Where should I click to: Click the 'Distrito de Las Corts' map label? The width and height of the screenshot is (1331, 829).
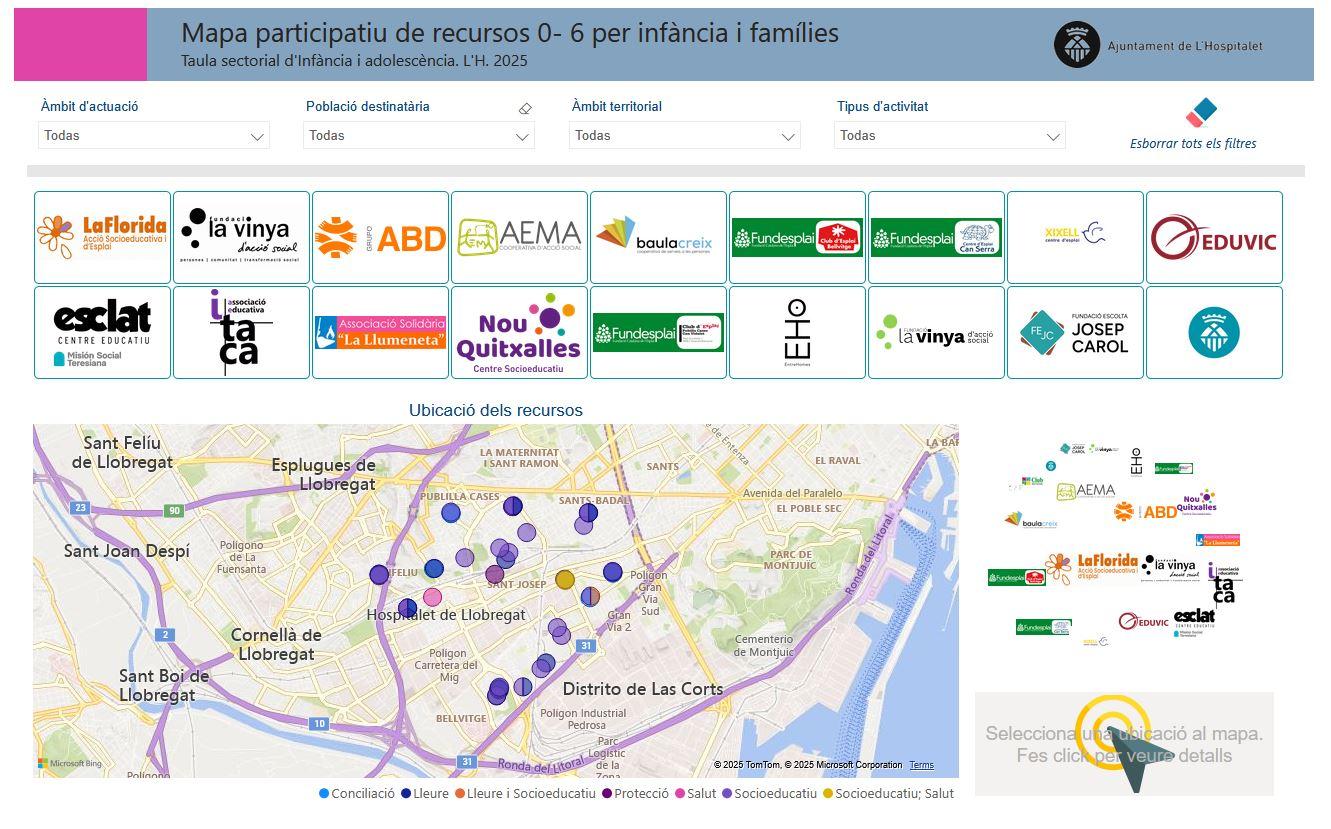[x=642, y=689]
